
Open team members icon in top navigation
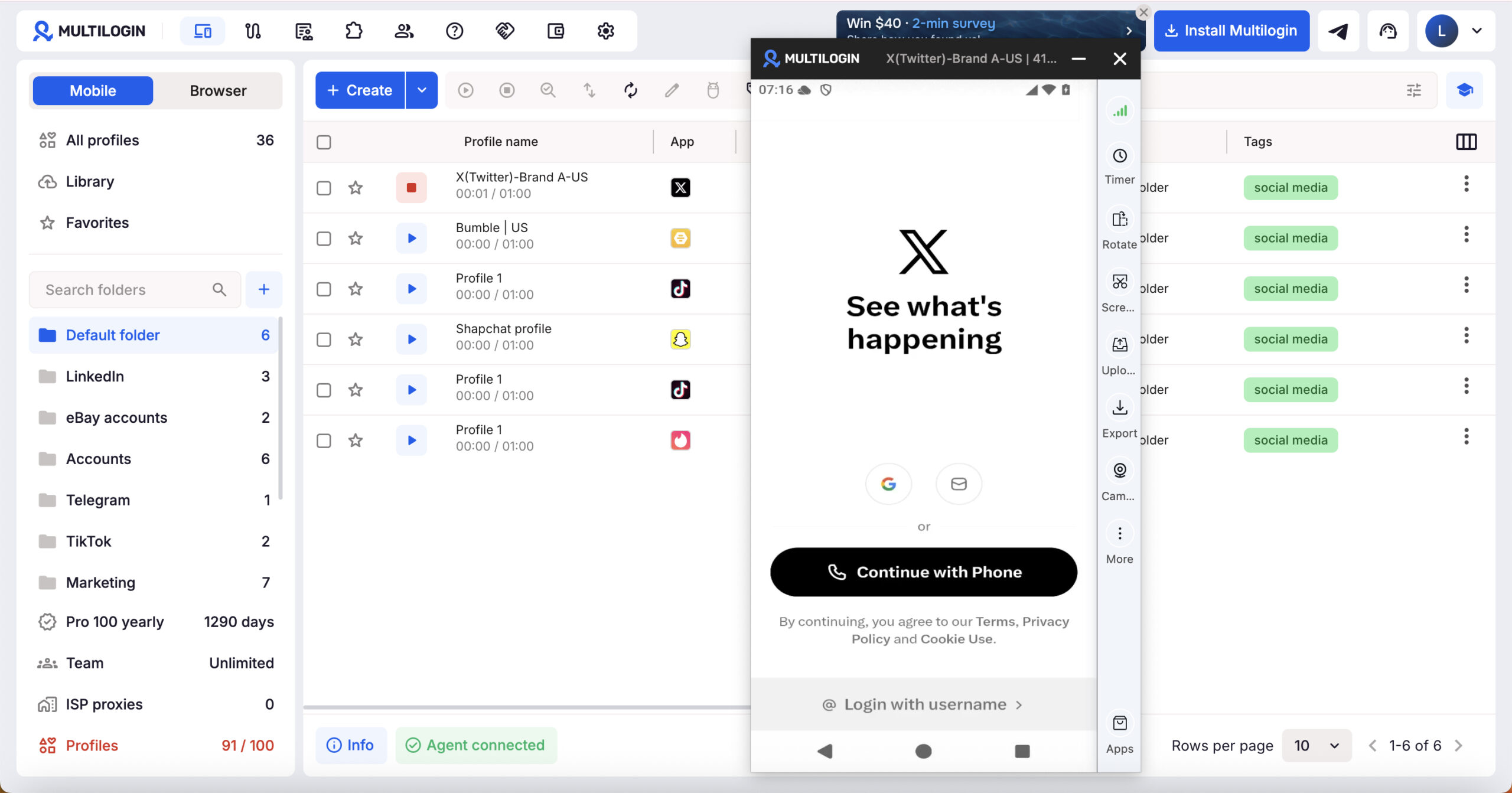[x=404, y=31]
